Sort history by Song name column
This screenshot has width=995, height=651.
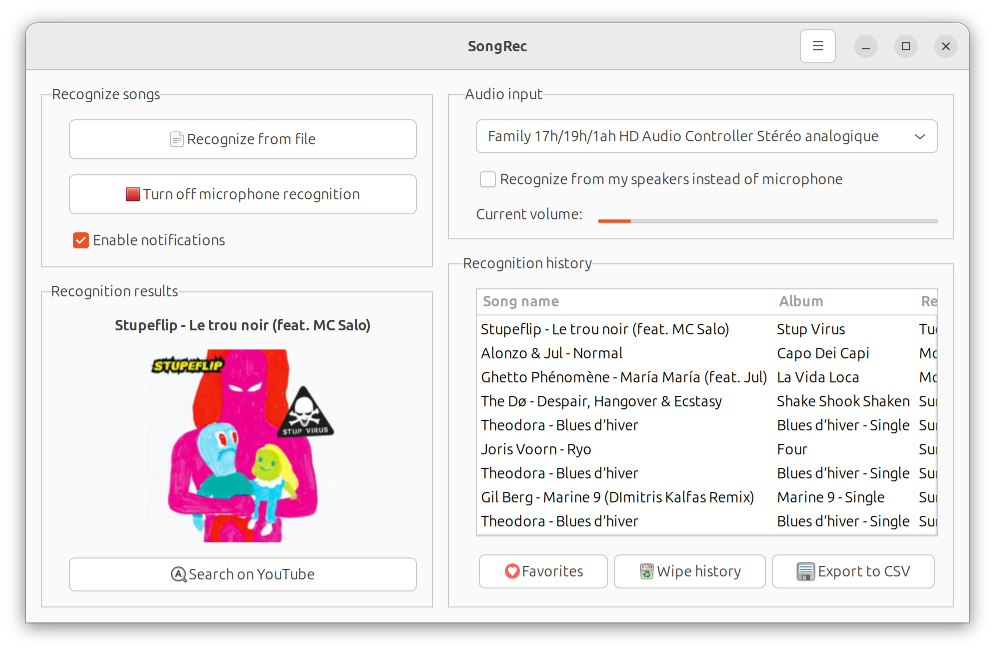click(521, 301)
